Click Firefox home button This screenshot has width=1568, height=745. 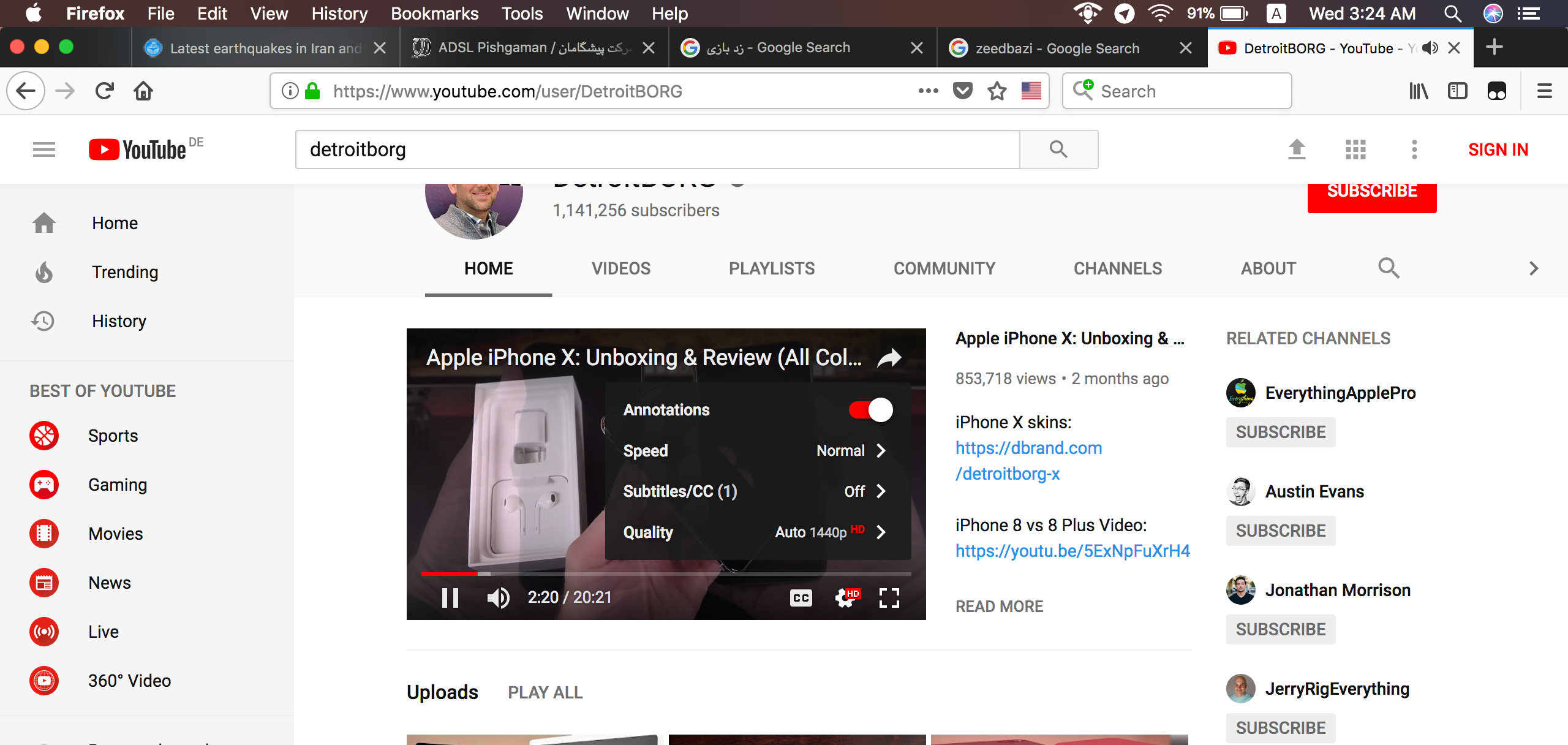pyautogui.click(x=143, y=91)
